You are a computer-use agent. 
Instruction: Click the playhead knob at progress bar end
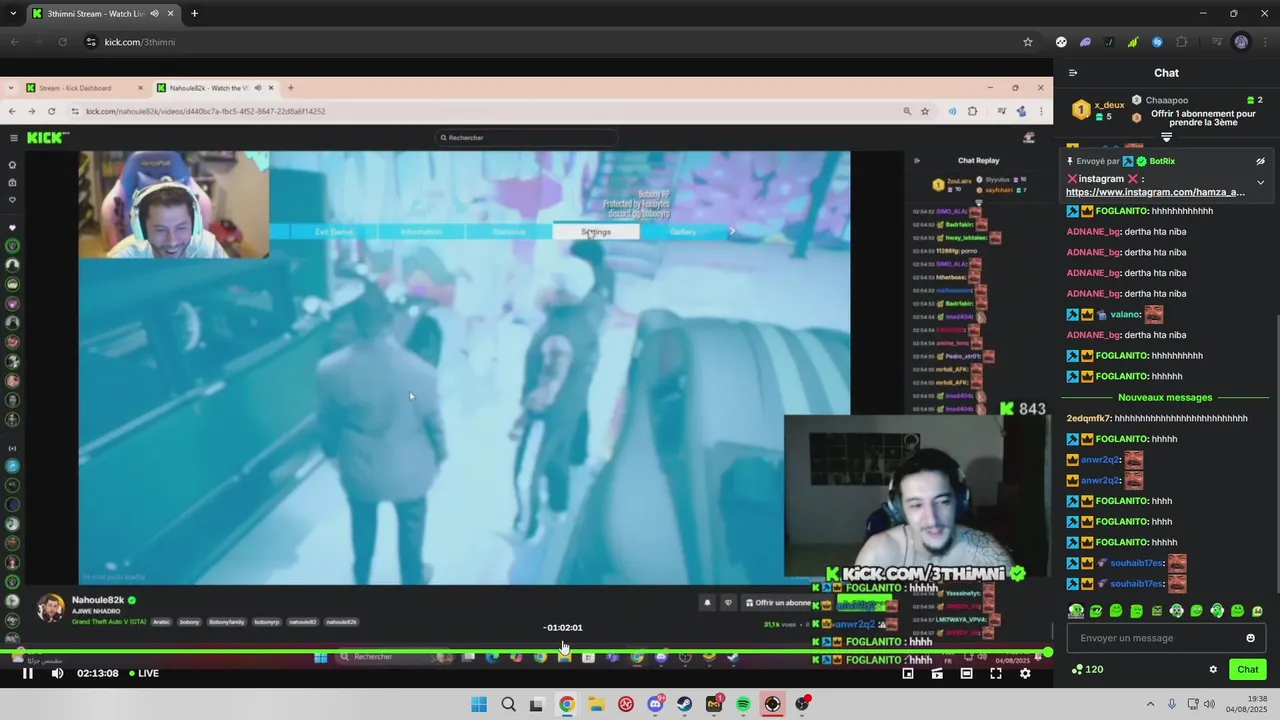1047,653
